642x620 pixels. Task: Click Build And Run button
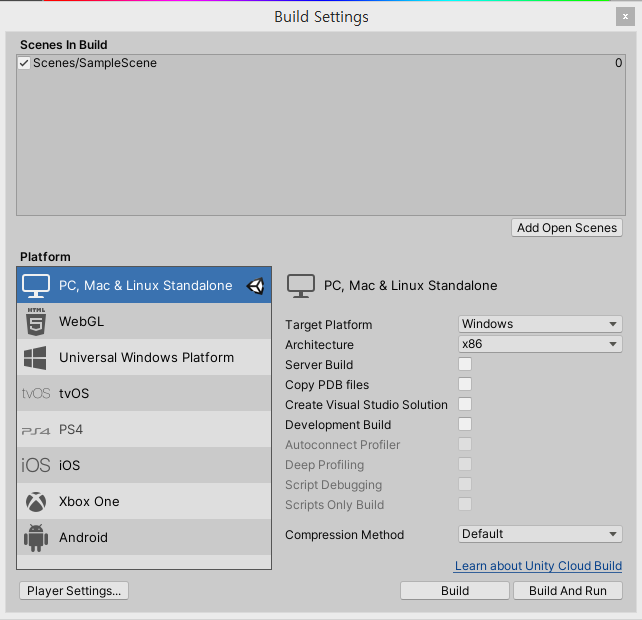[568, 591]
